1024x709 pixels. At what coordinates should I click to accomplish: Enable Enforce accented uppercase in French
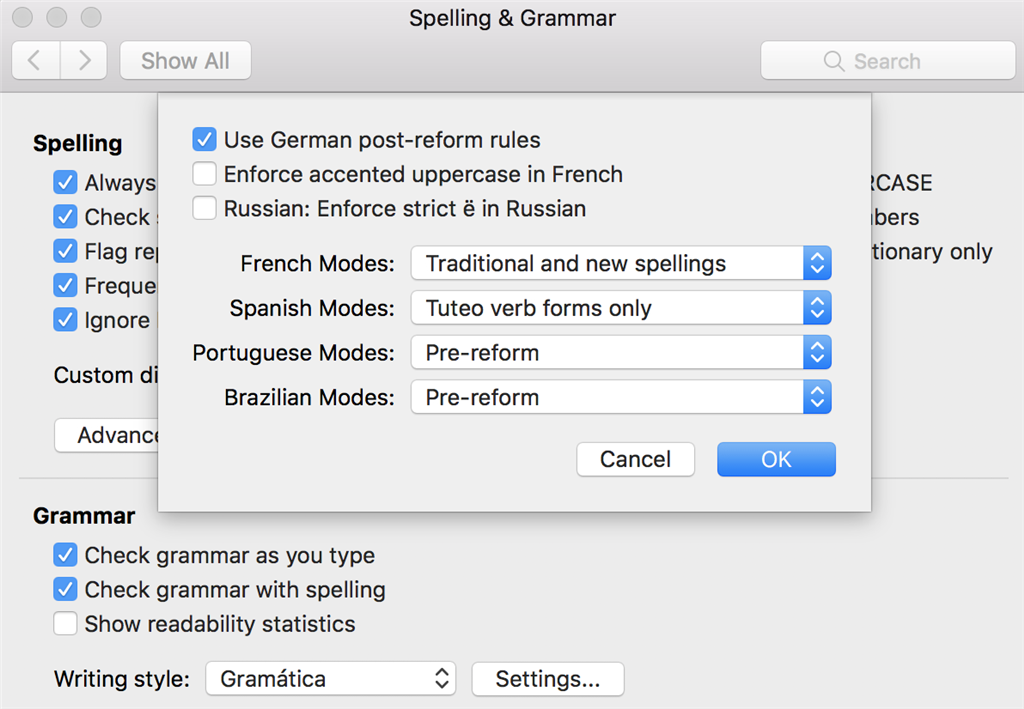click(x=205, y=175)
